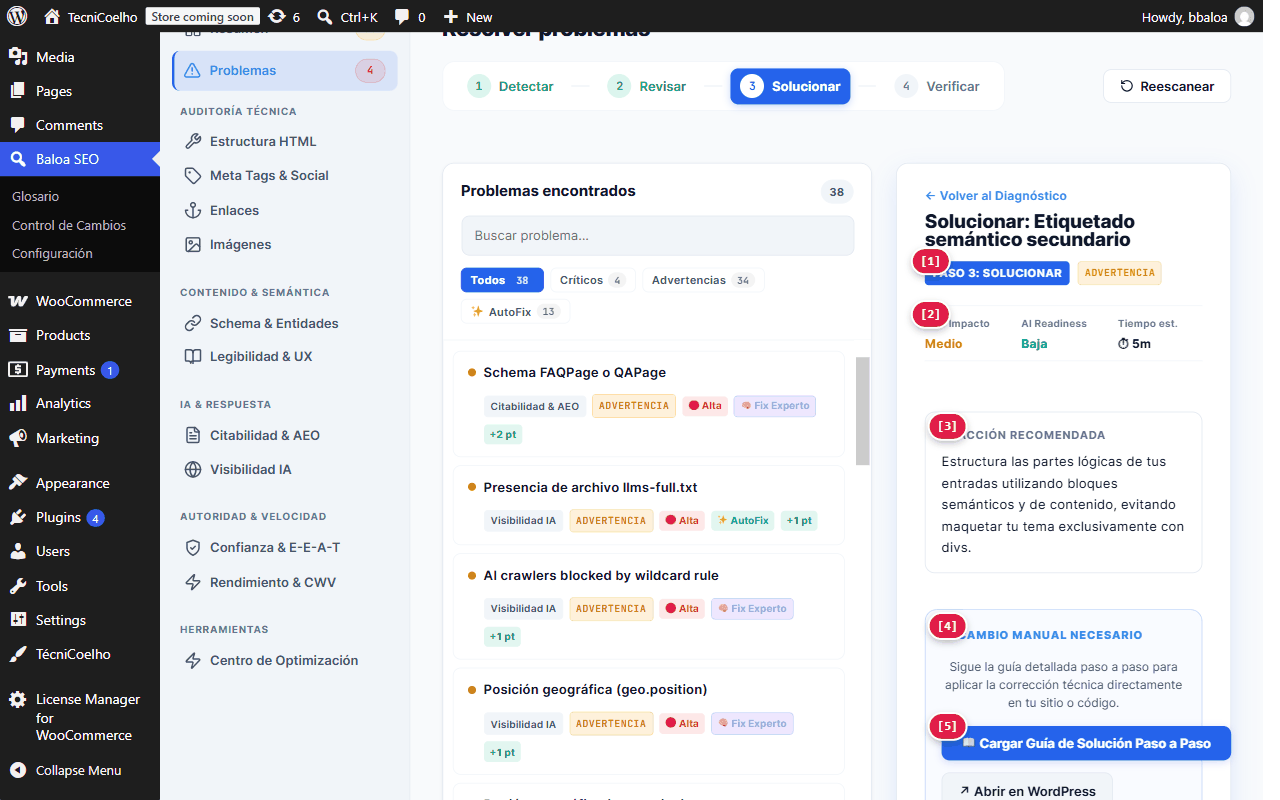Click the Marketing megaphone icon

click(x=17, y=438)
